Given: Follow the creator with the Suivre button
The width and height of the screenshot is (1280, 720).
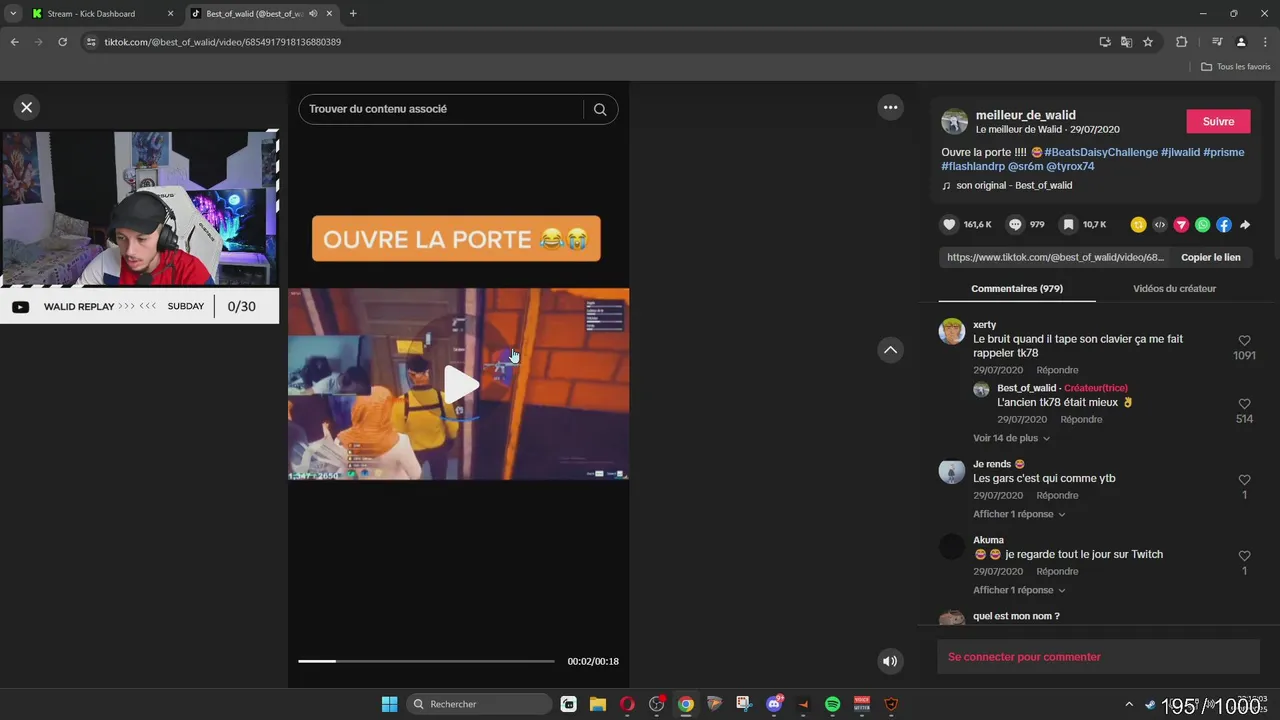Looking at the screenshot, I should (1218, 121).
